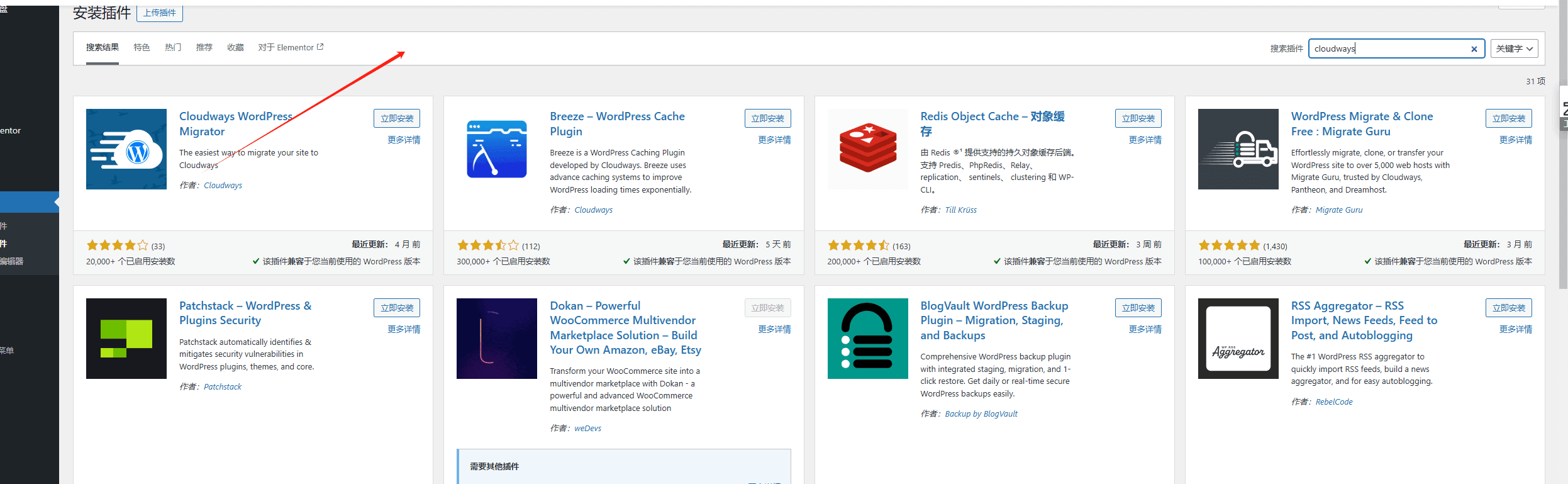Switch to the 热门 tab

pyautogui.click(x=173, y=47)
